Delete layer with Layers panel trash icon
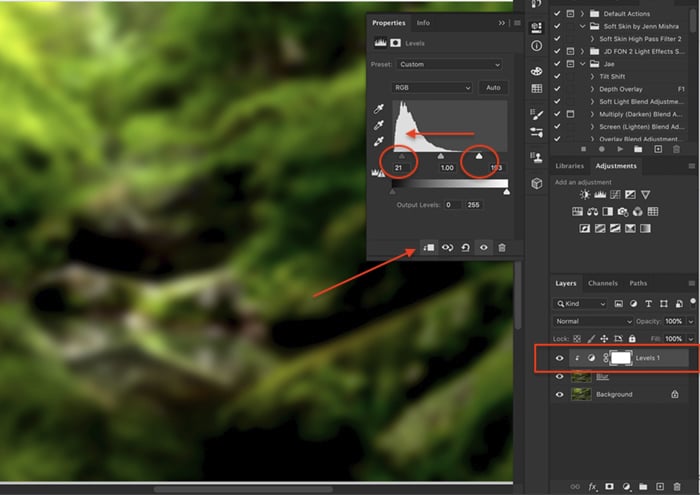700x495 pixels. coord(677,487)
